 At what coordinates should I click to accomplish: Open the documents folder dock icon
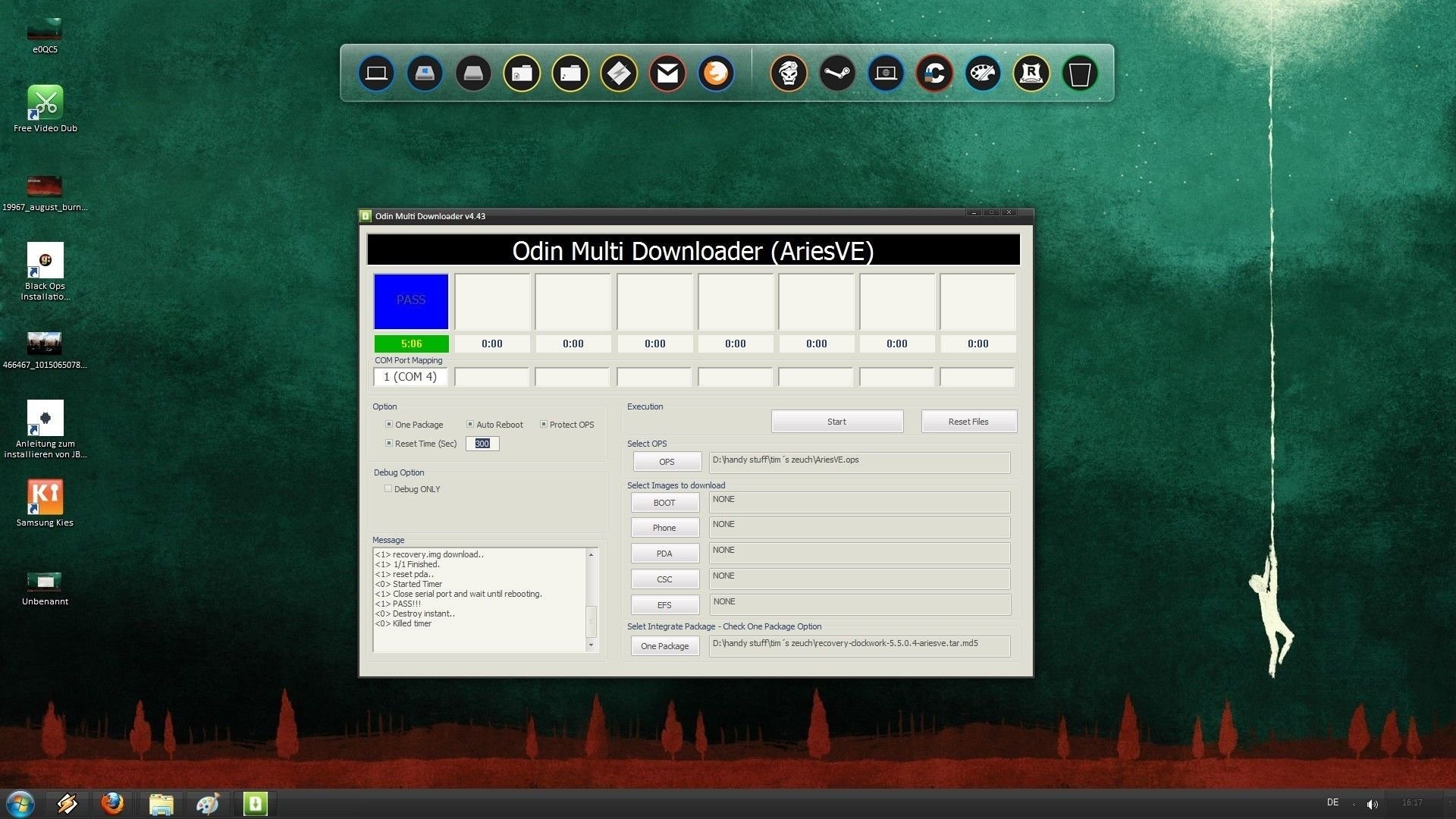pyautogui.click(x=522, y=74)
